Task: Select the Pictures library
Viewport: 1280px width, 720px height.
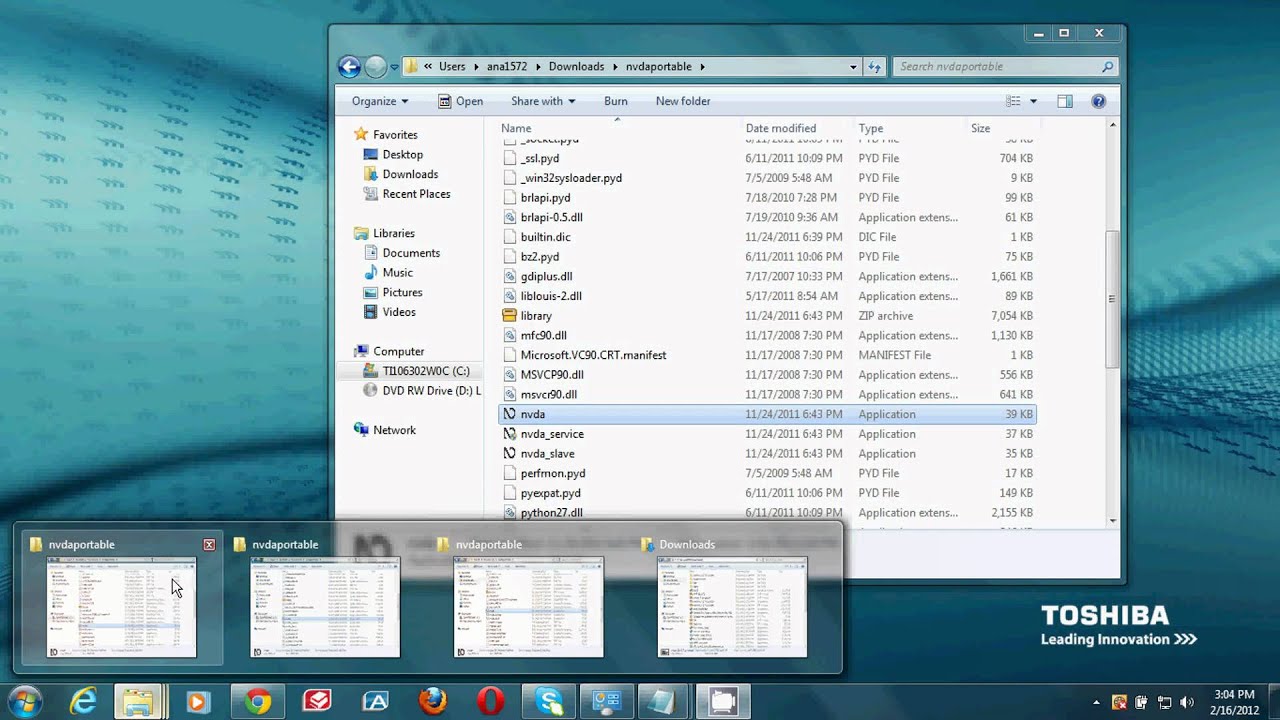Action: tap(393, 293)
